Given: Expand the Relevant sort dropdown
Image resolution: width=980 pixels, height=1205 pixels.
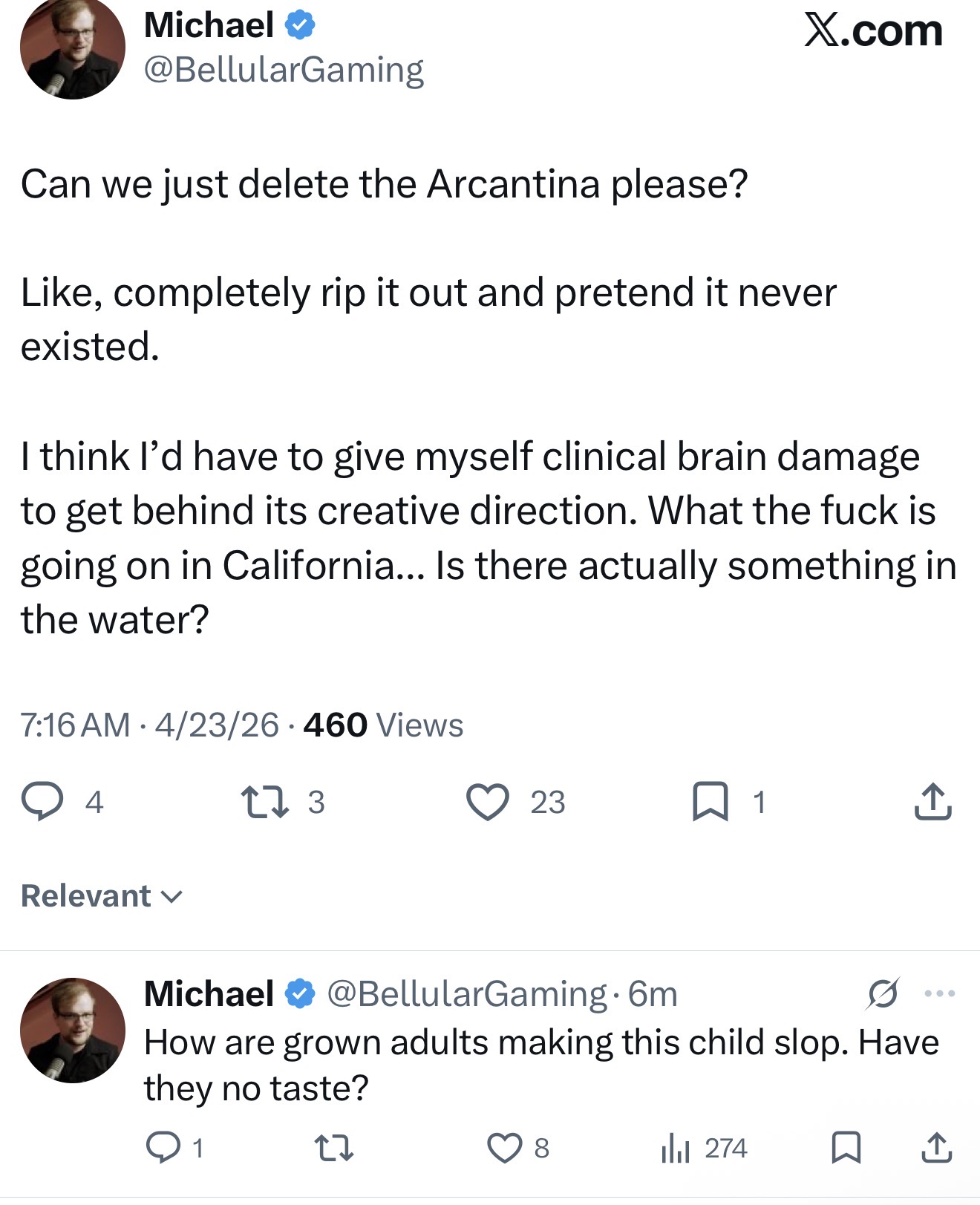Looking at the screenshot, I should click(x=102, y=896).
